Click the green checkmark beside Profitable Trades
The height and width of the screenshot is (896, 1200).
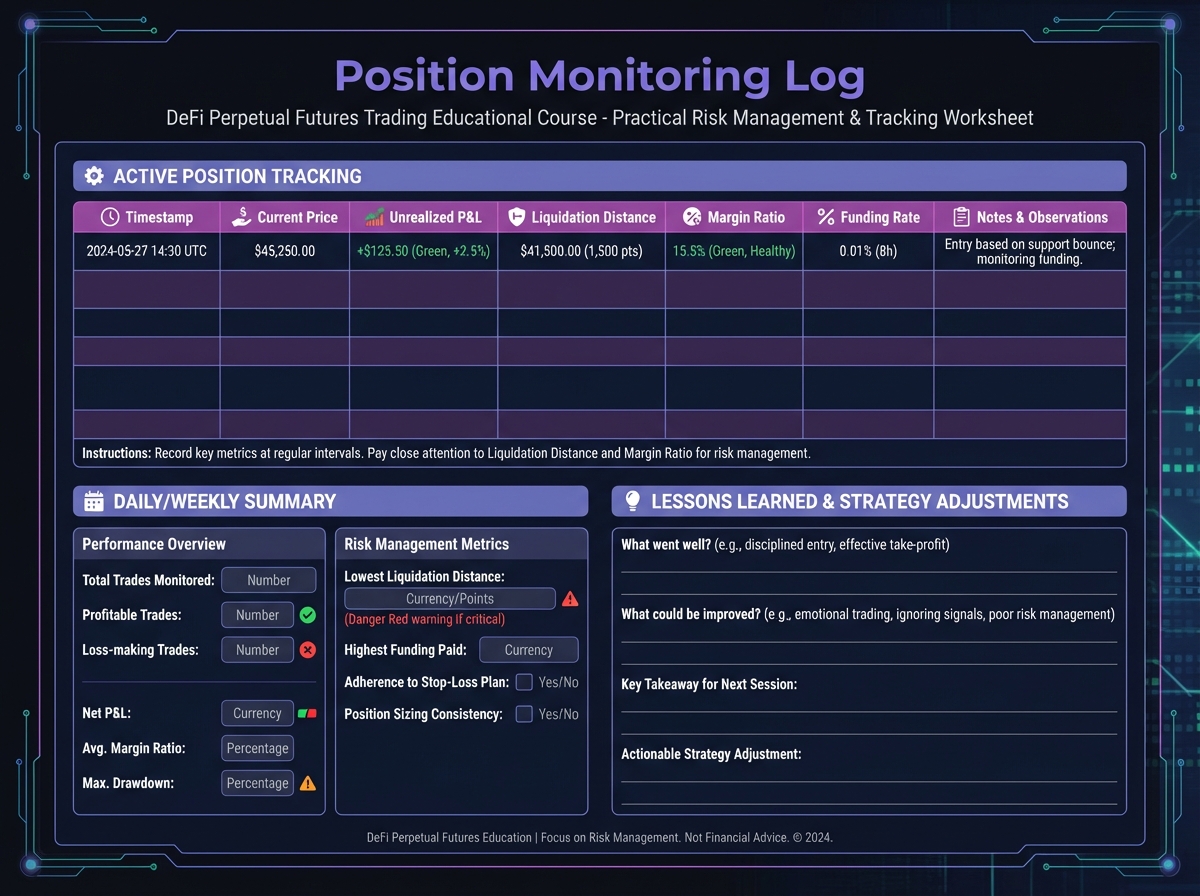[308, 615]
